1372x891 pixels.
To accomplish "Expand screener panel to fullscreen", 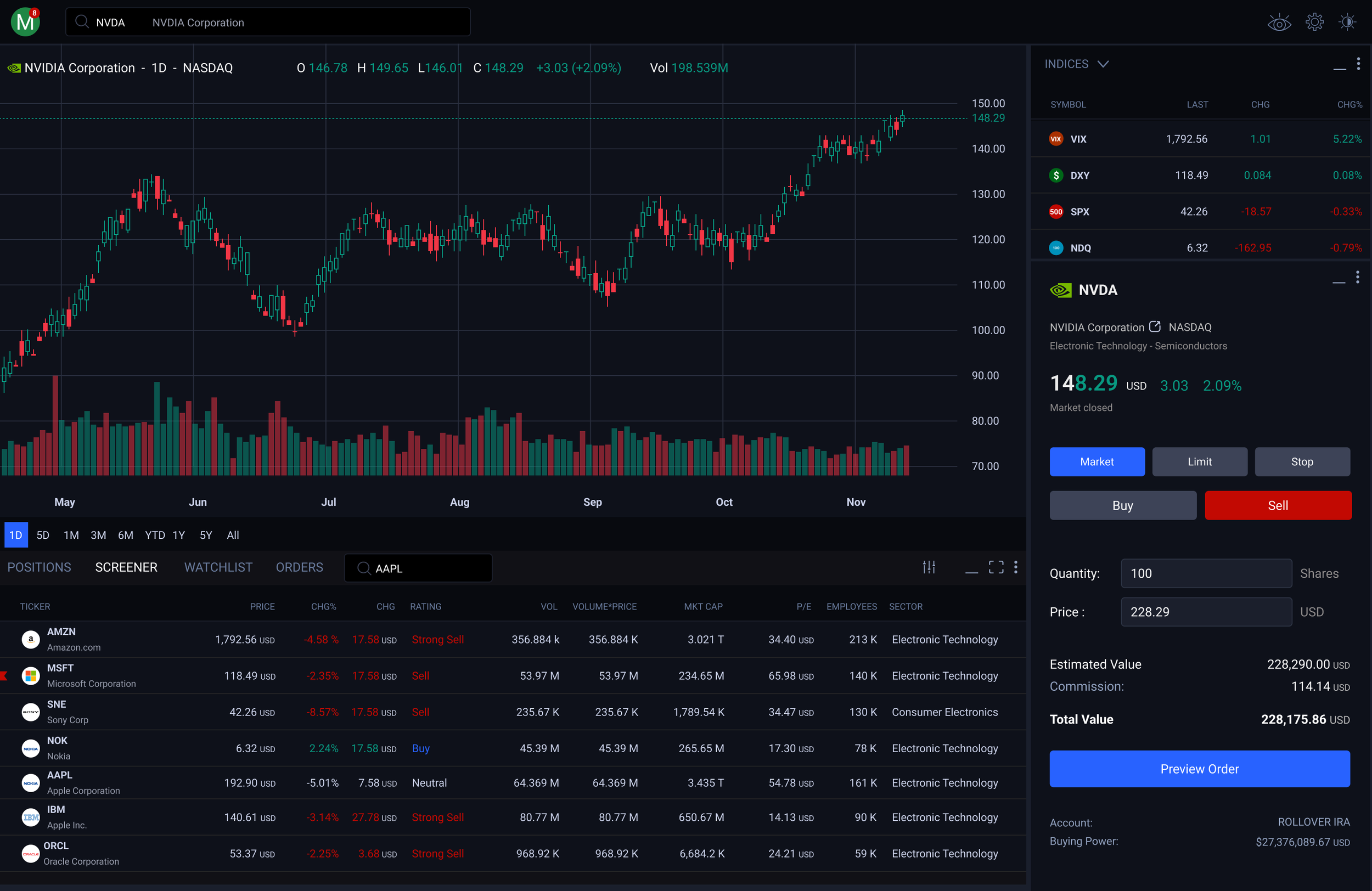I will [x=996, y=567].
